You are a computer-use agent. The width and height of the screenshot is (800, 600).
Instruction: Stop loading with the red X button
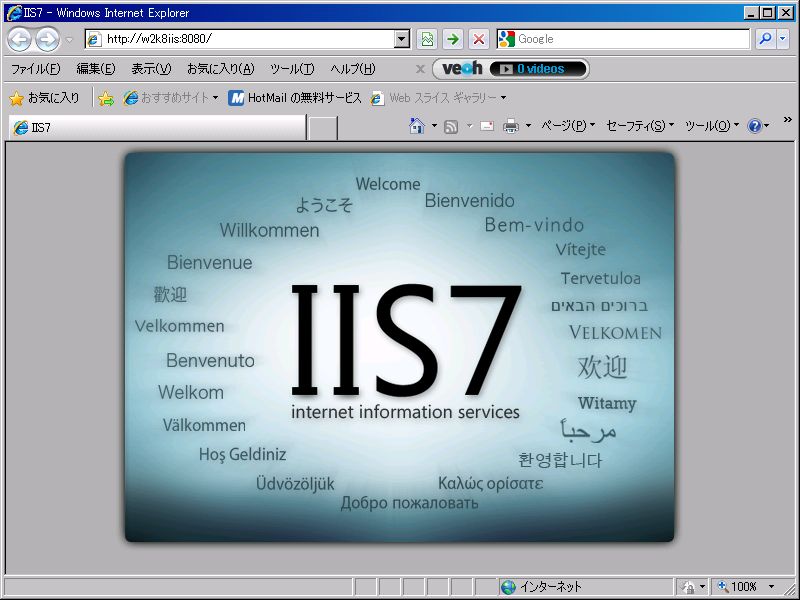[479, 39]
